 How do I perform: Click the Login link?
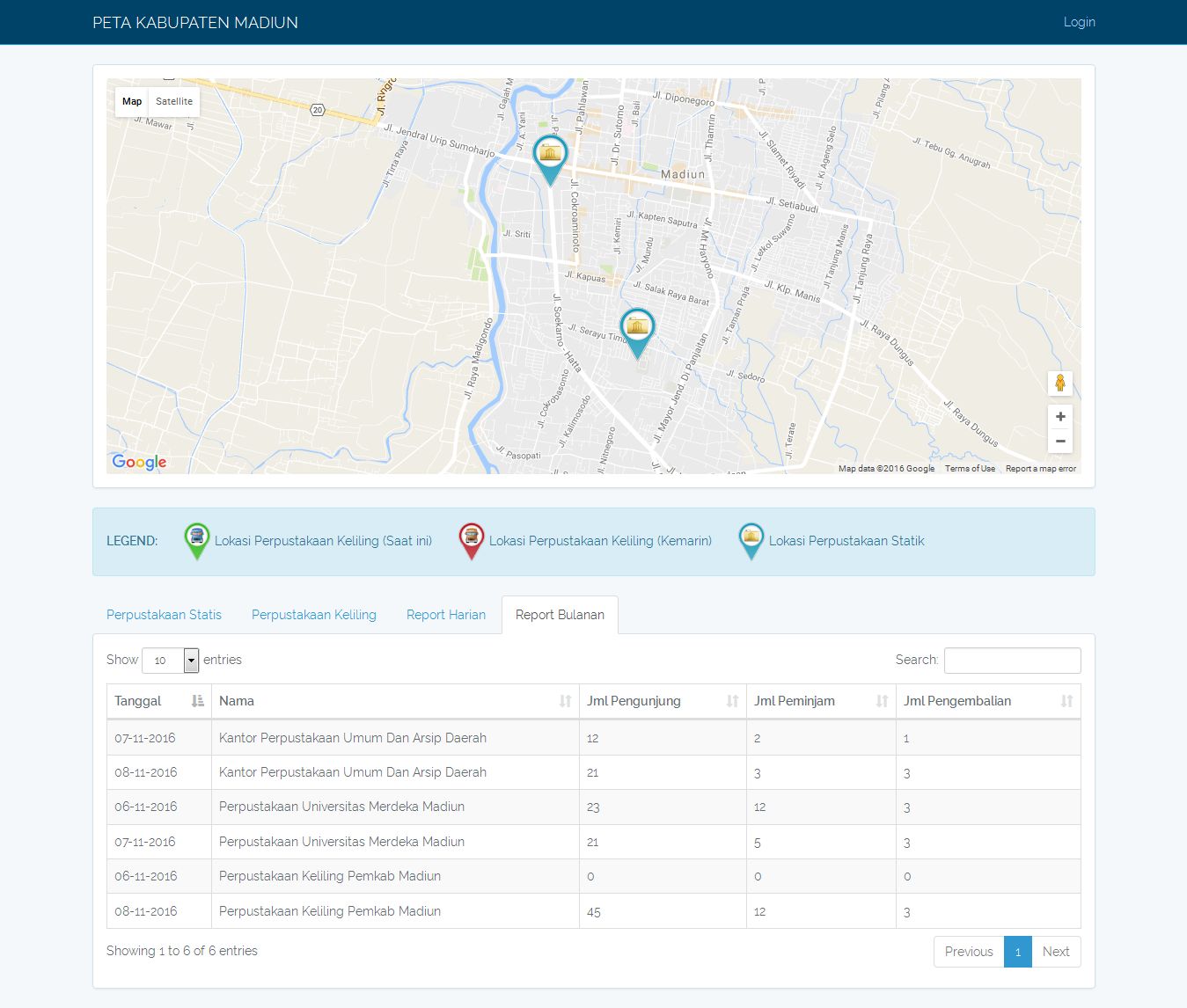tap(1079, 22)
